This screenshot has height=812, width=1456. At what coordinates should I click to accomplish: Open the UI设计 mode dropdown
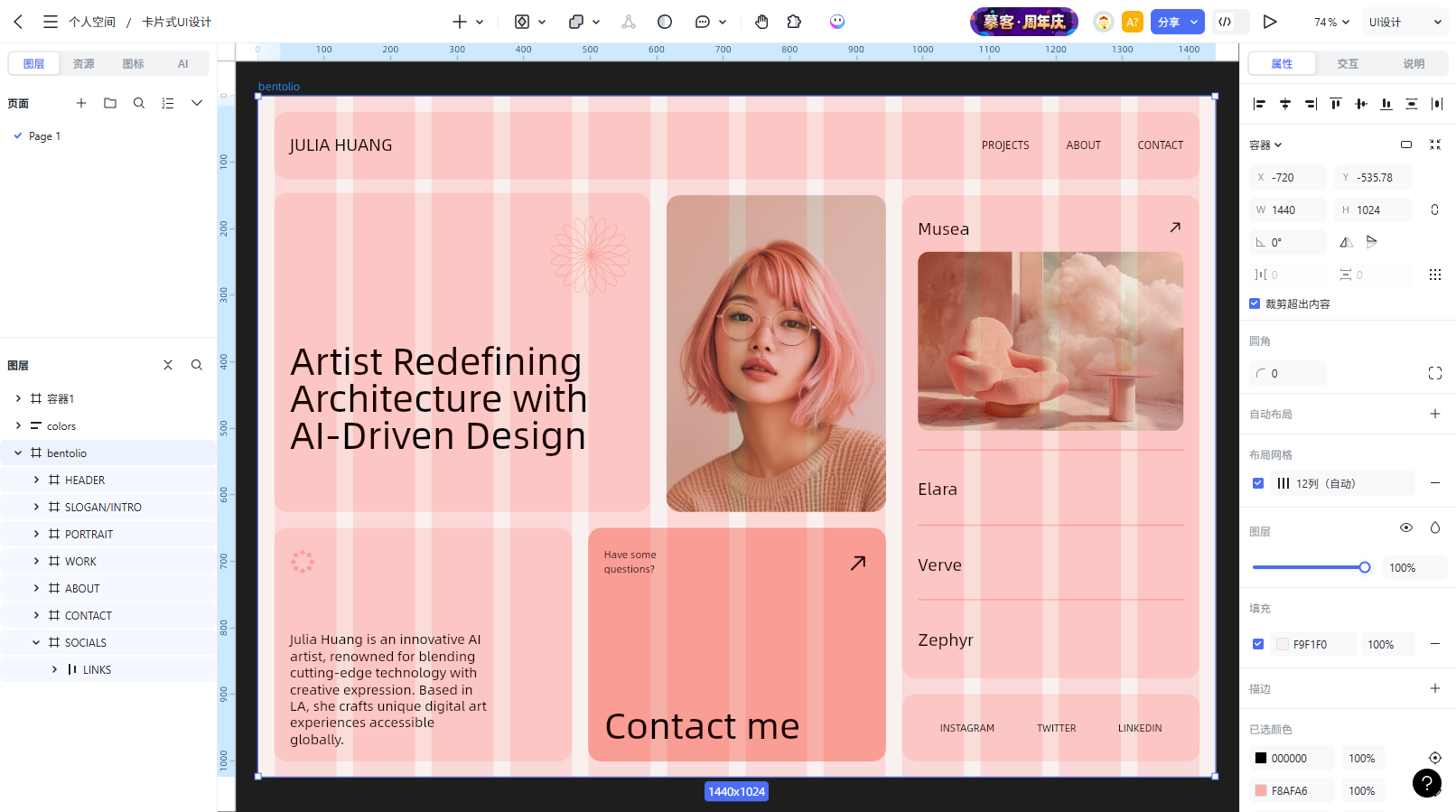pos(1405,22)
